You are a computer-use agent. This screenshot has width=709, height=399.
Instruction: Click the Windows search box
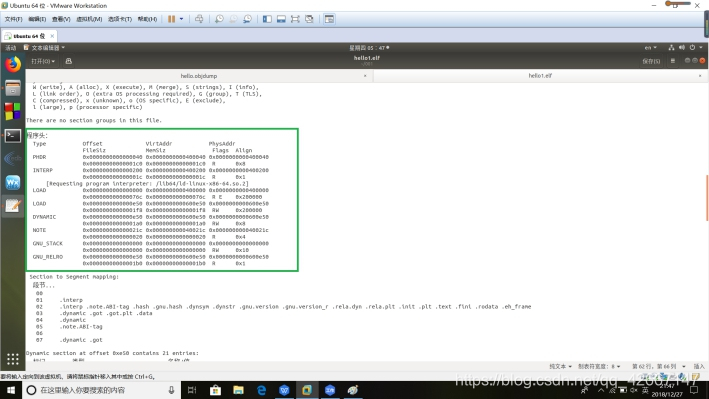pyautogui.click(x=101, y=390)
